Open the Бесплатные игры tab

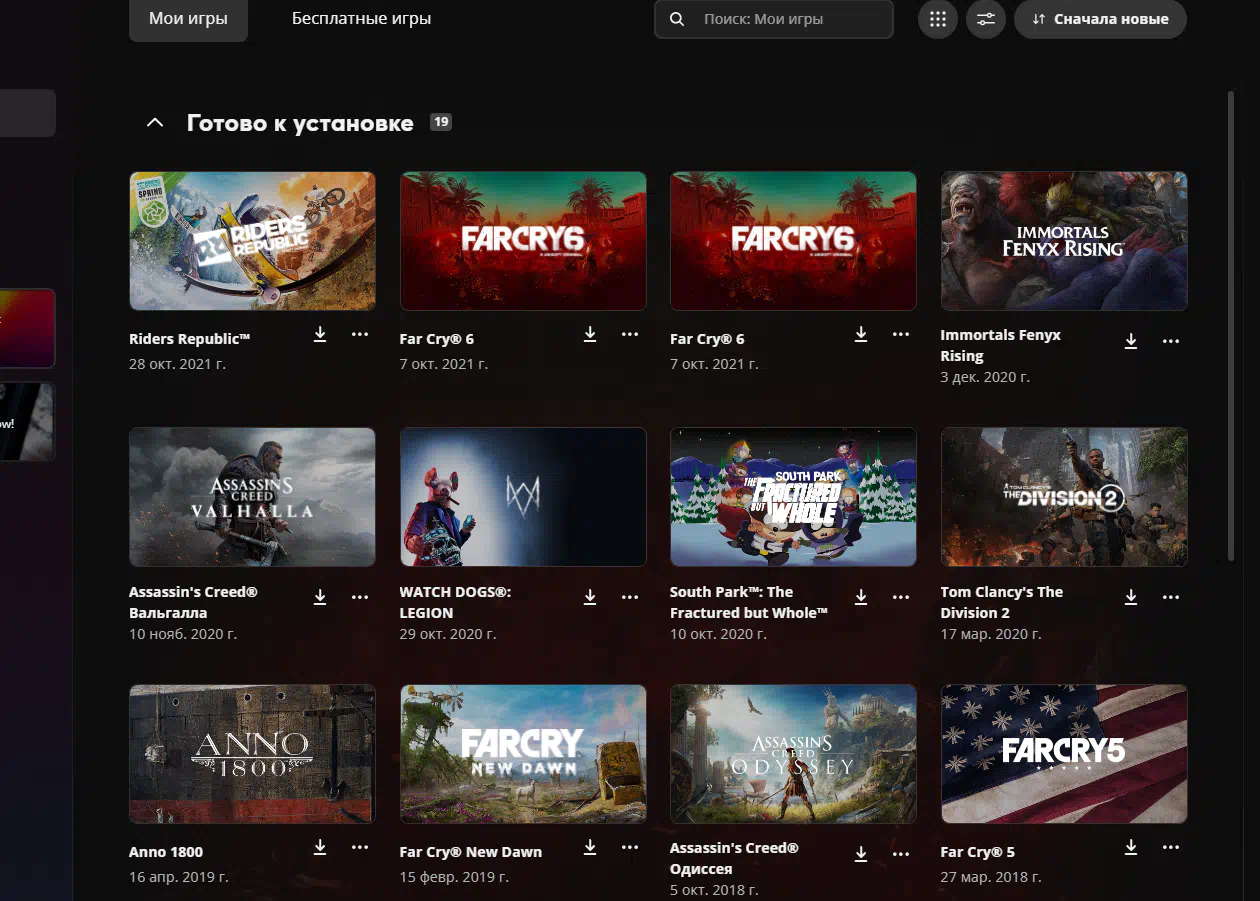[x=362, y=19]
